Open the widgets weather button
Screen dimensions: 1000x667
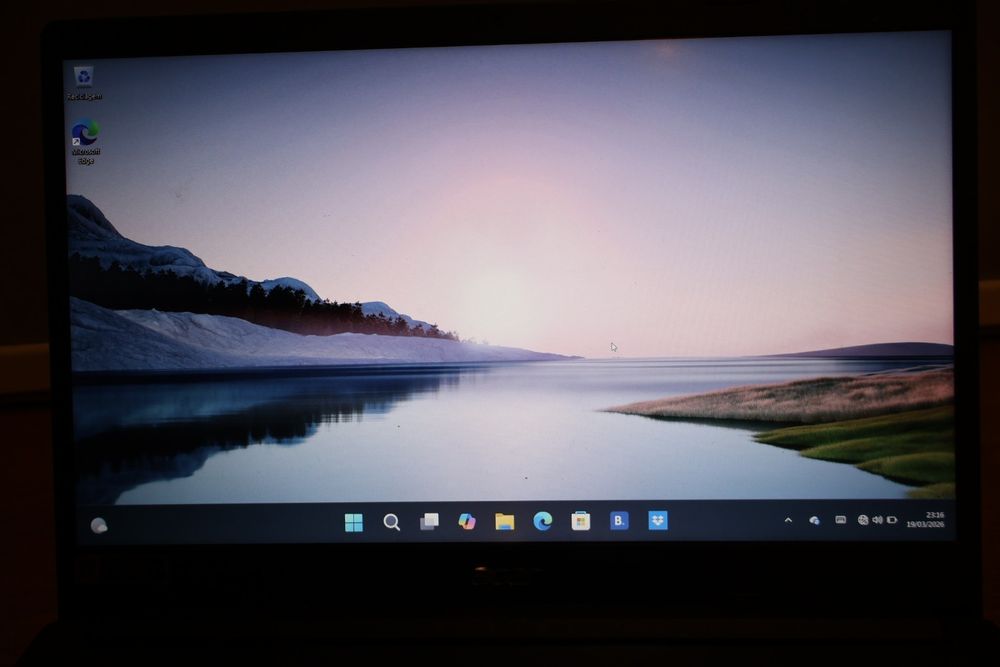(x=99, y=525)
